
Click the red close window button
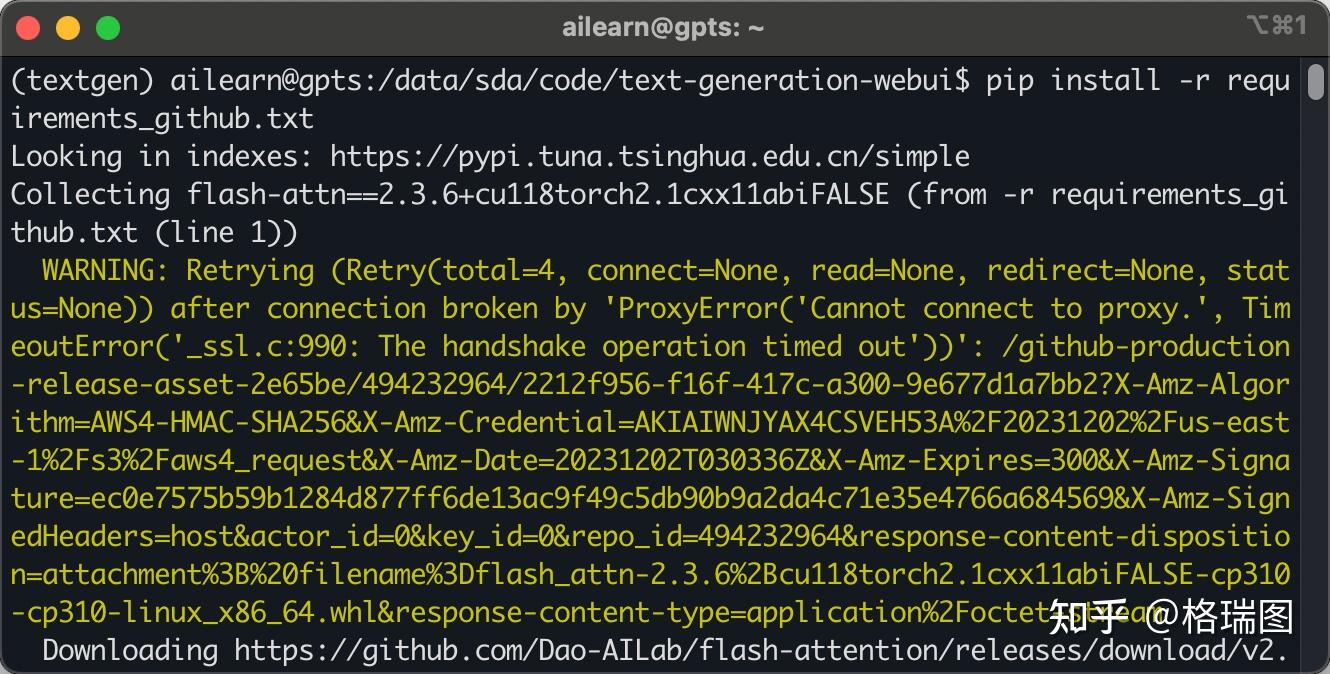pos(28,27)
